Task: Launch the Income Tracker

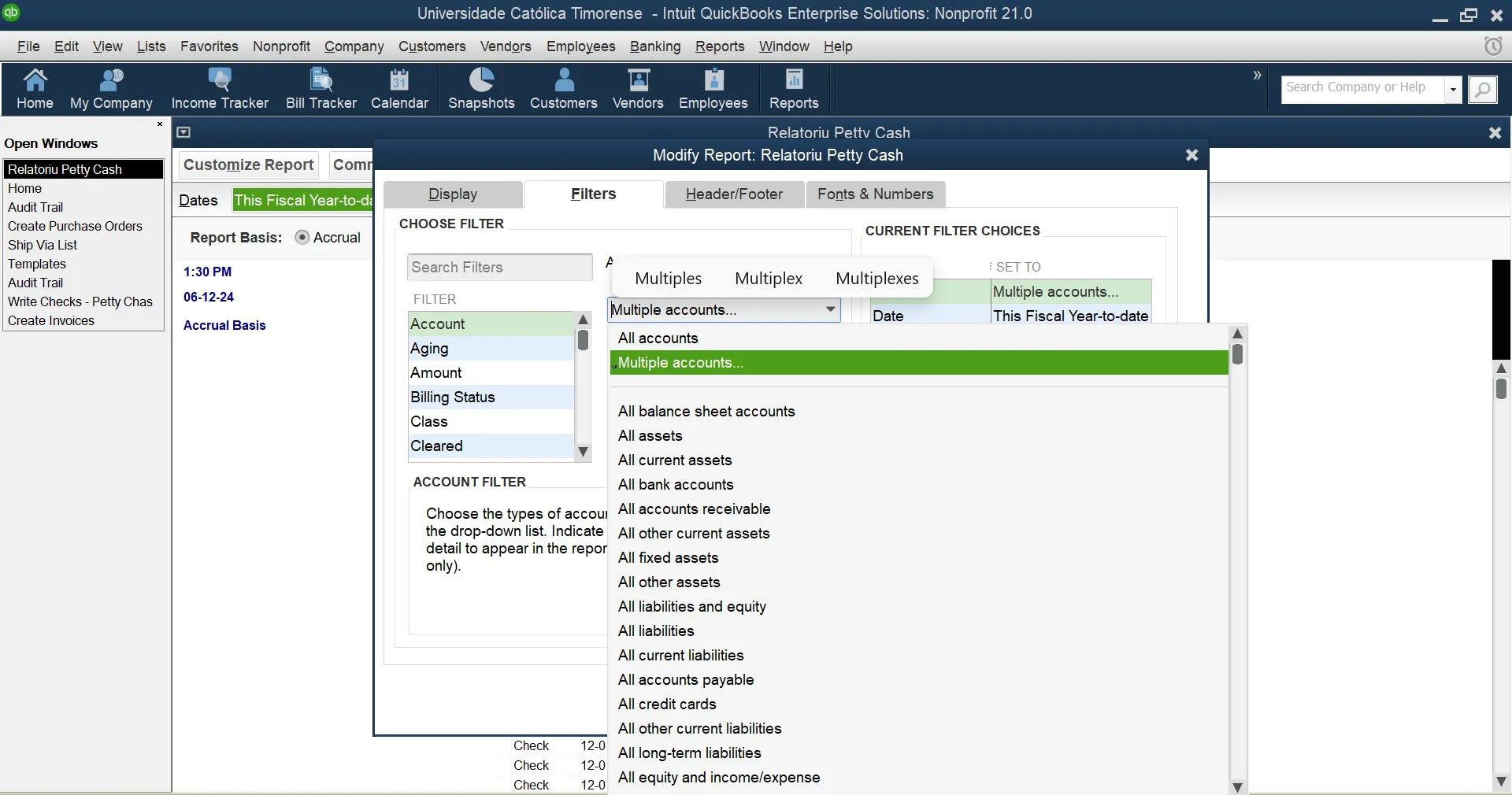Action: pos(220,89)
